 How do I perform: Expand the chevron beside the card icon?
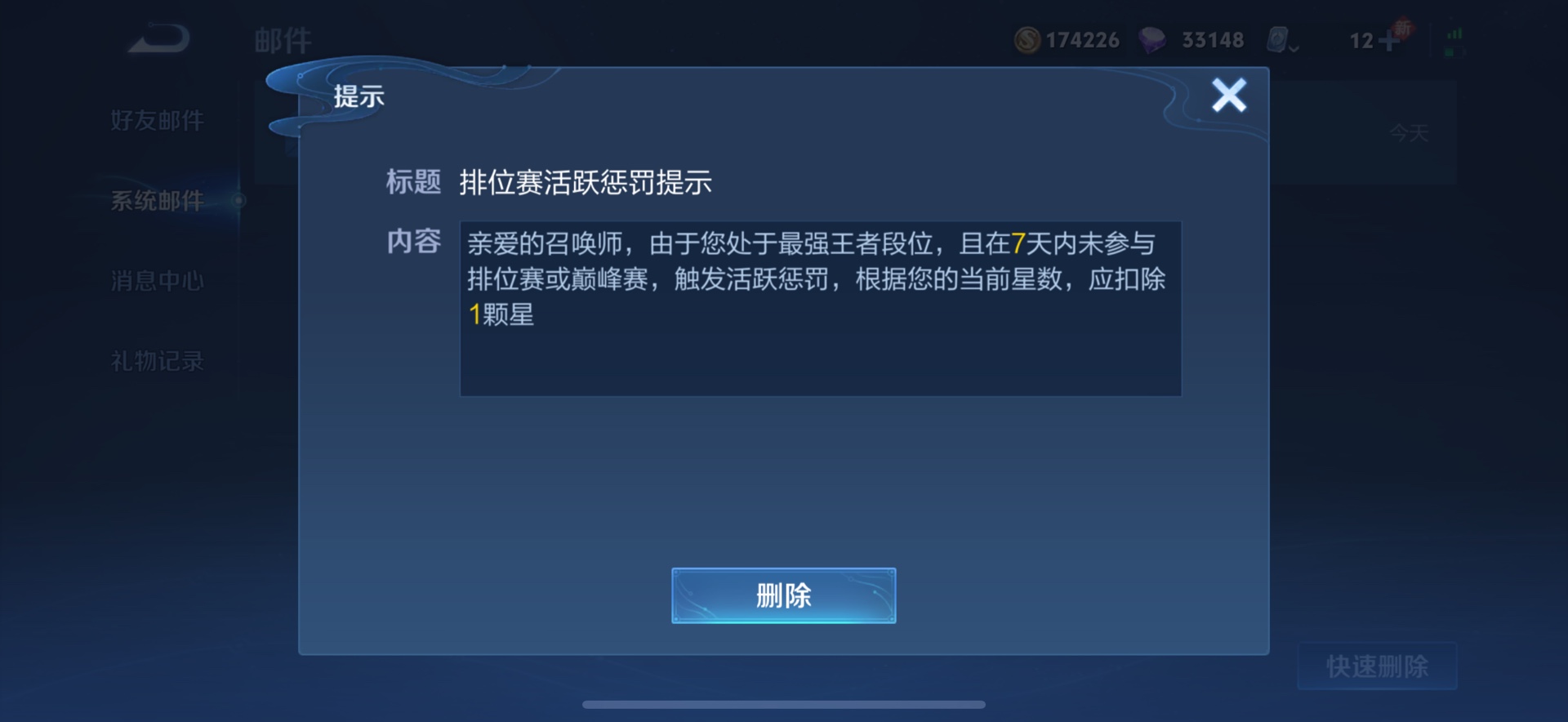pyautogui.click(x=1294, y=49)
